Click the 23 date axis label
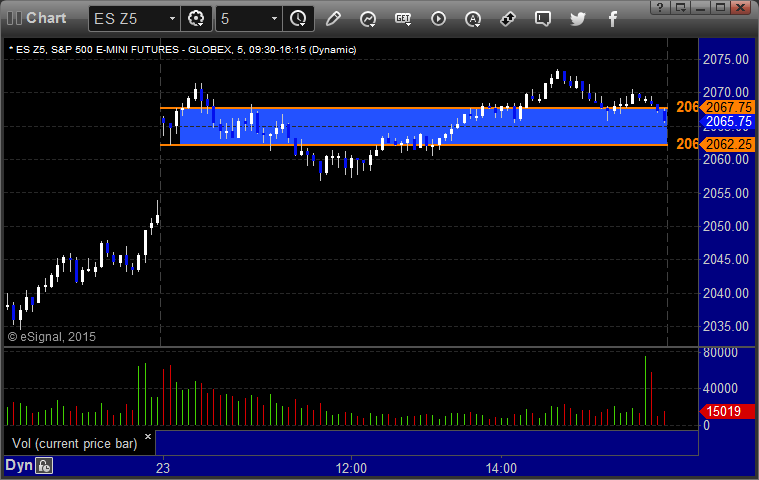759x480 pixels. [x=163, y=468]
